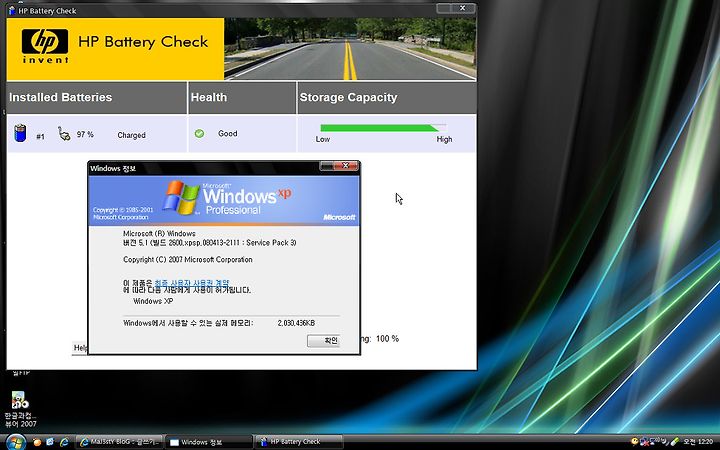Click the Help button in HP Battery Check

80,348
